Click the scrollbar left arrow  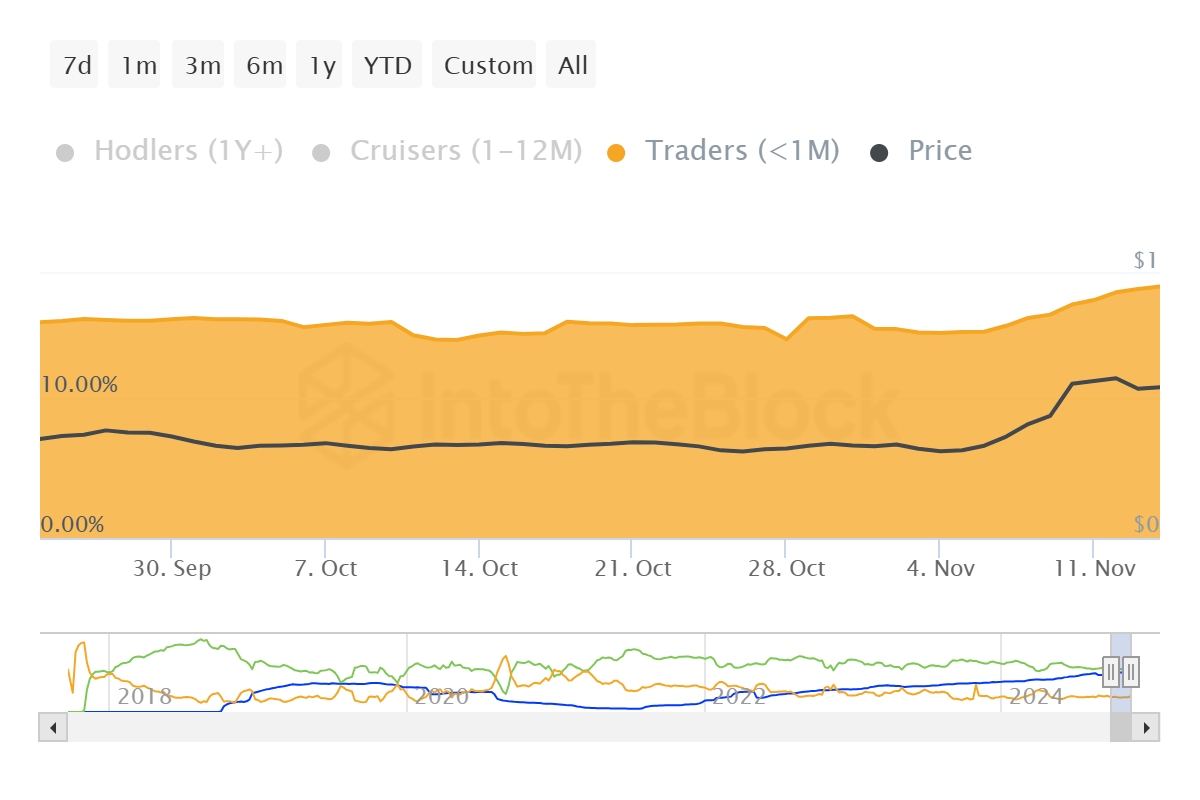pos(51,727)
